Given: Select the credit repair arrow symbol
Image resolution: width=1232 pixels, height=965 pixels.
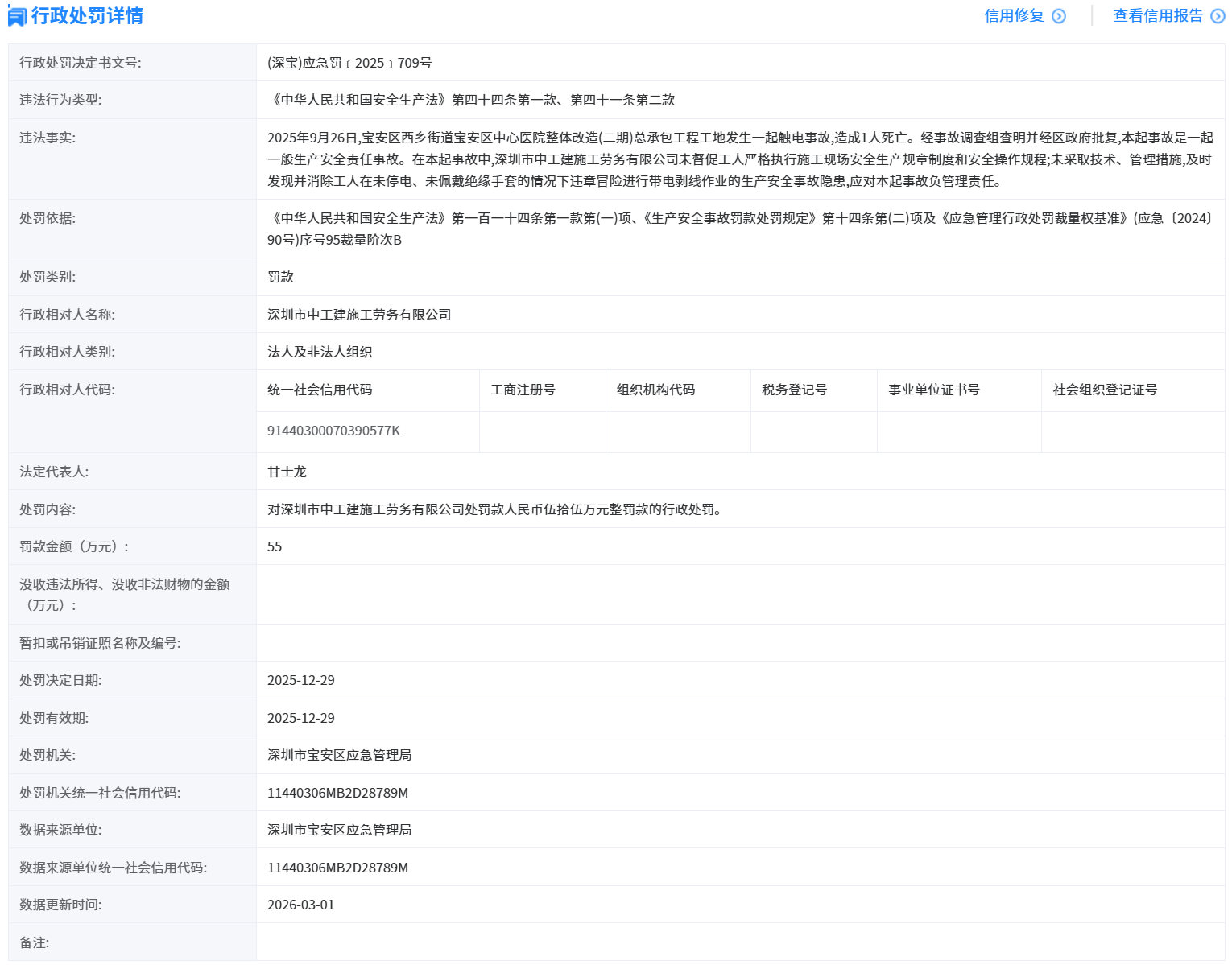Looking at the screenshot, I should point(1059,15).
